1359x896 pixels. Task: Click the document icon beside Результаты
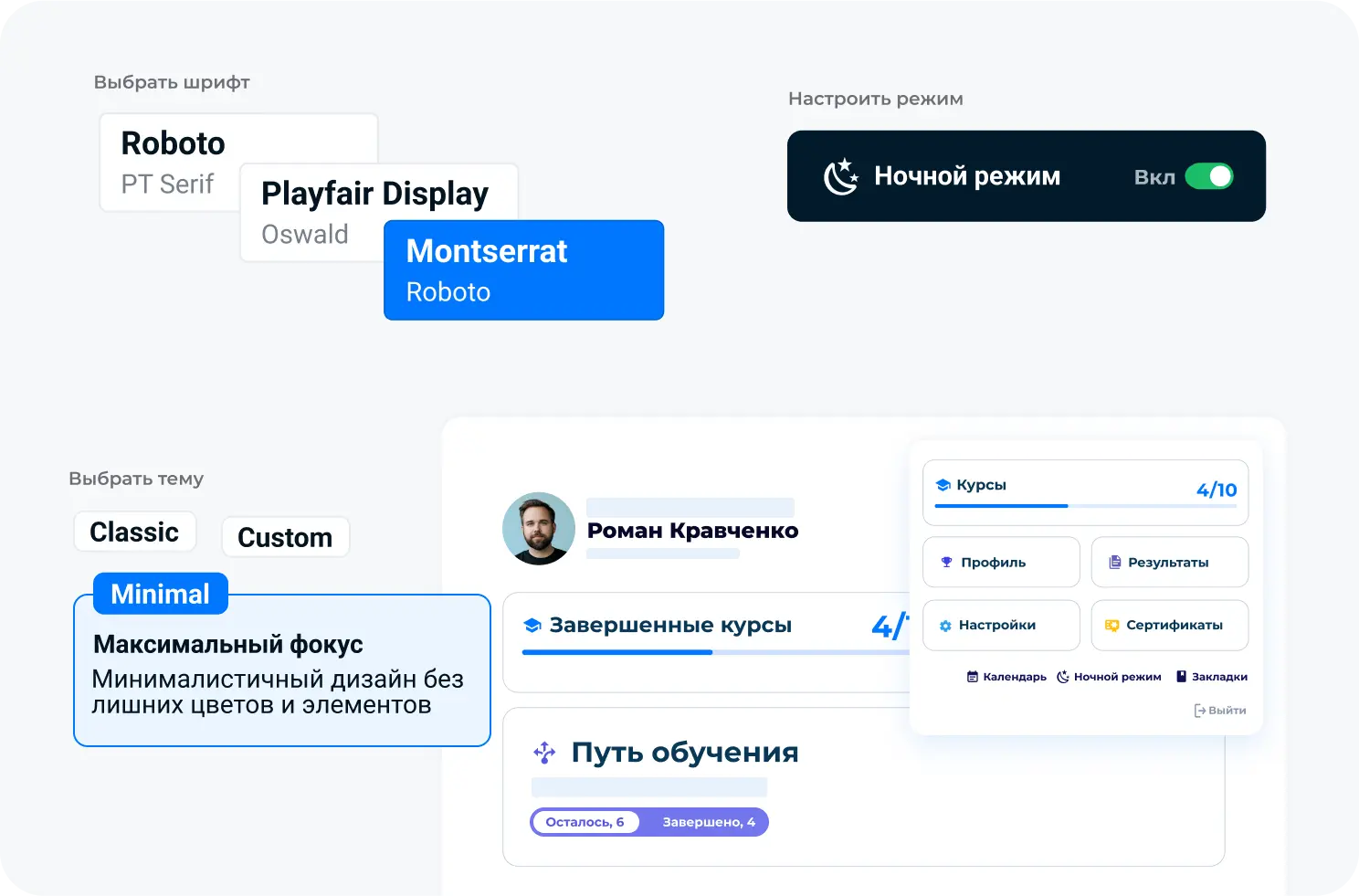pos(1114,563)
